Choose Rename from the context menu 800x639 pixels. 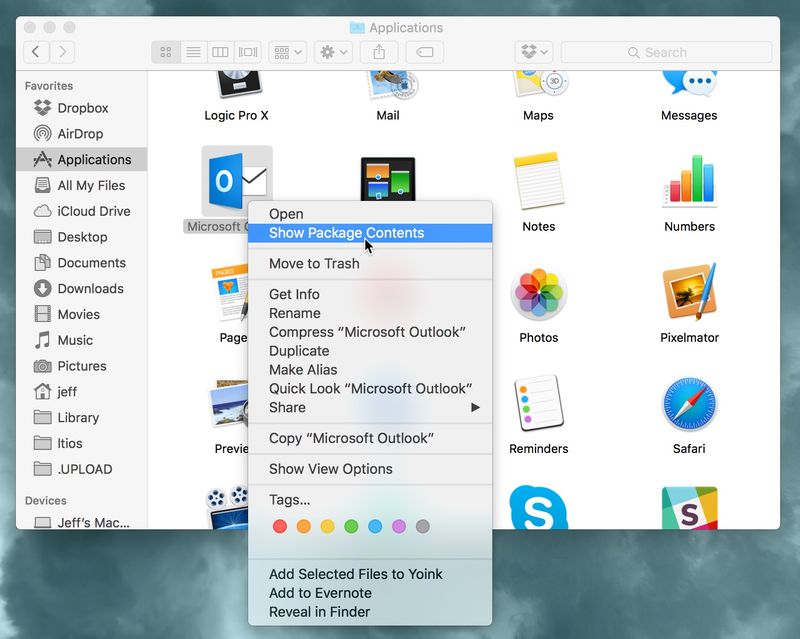tap(370, 313)
